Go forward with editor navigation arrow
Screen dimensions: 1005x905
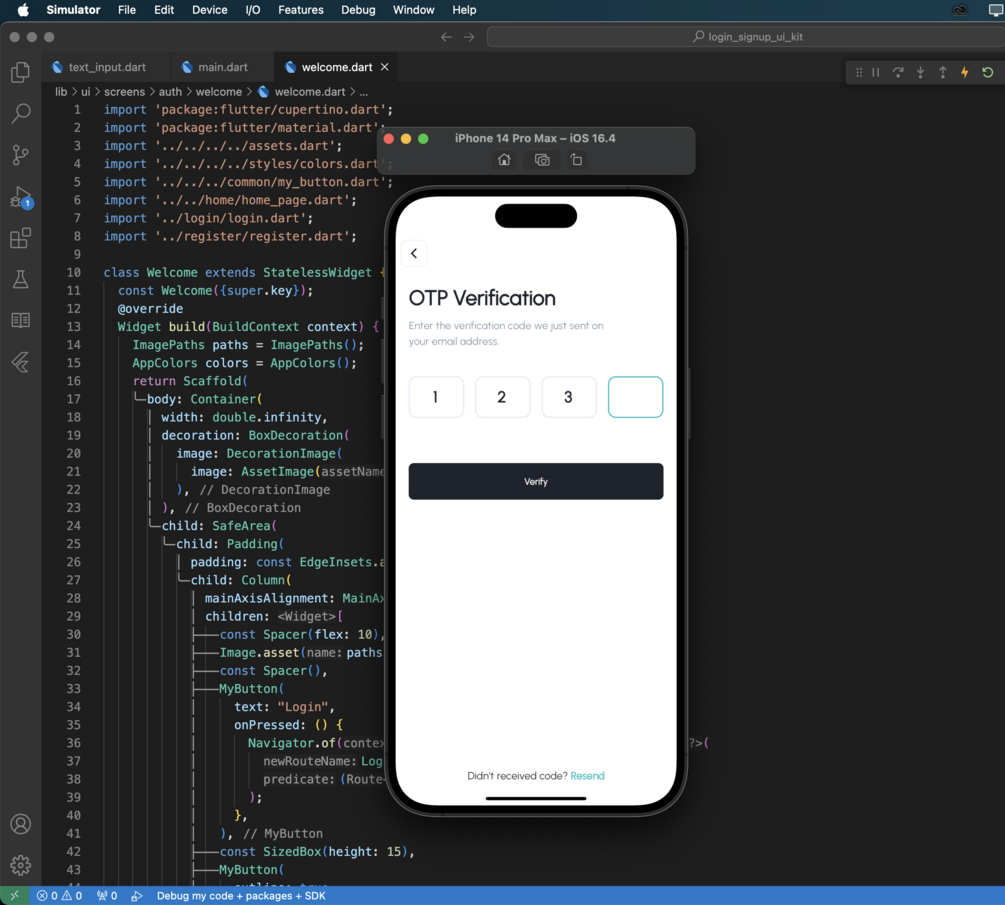pos(469,37)
